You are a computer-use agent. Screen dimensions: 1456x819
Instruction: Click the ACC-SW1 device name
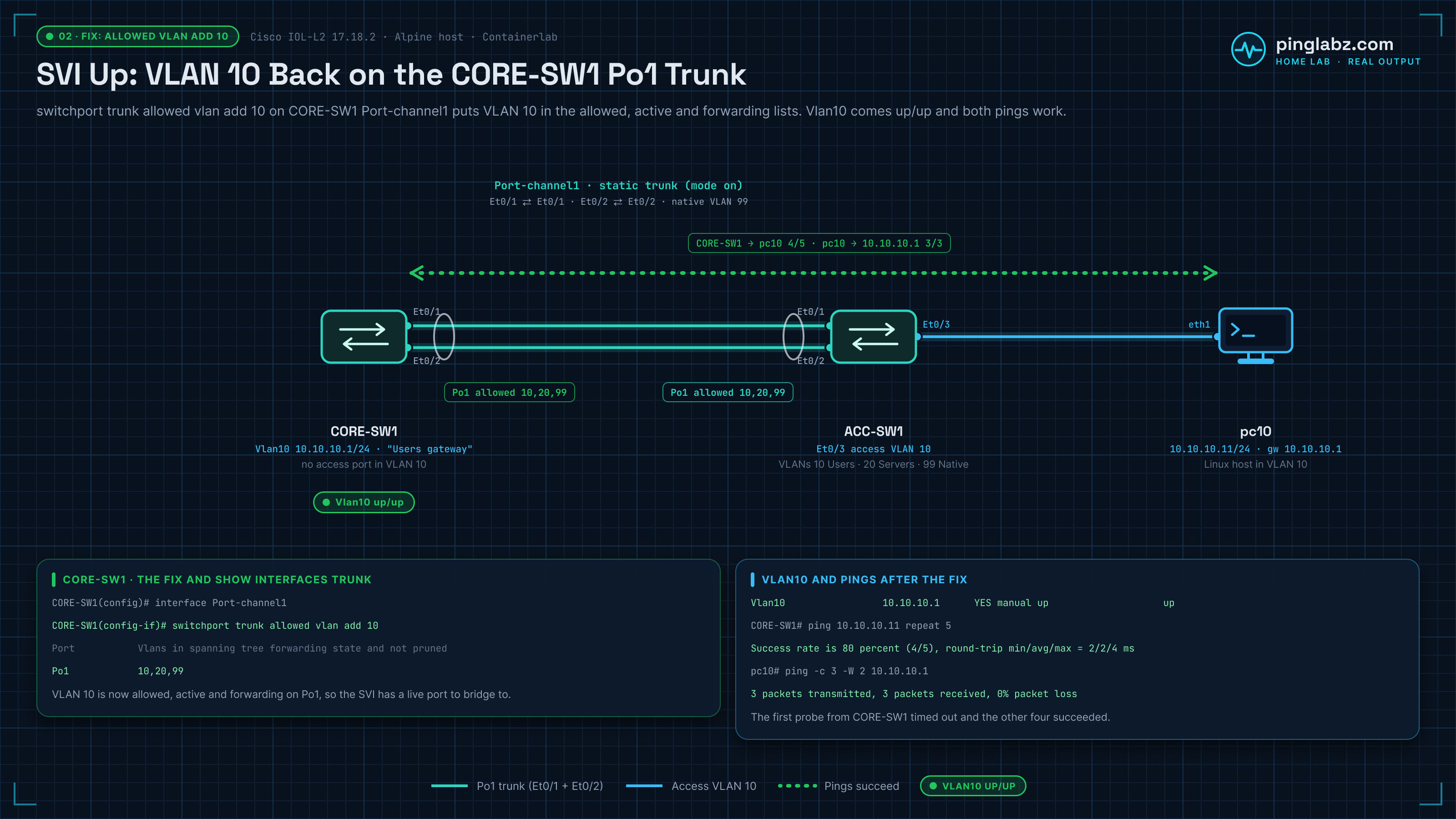[x=873, y=431]
